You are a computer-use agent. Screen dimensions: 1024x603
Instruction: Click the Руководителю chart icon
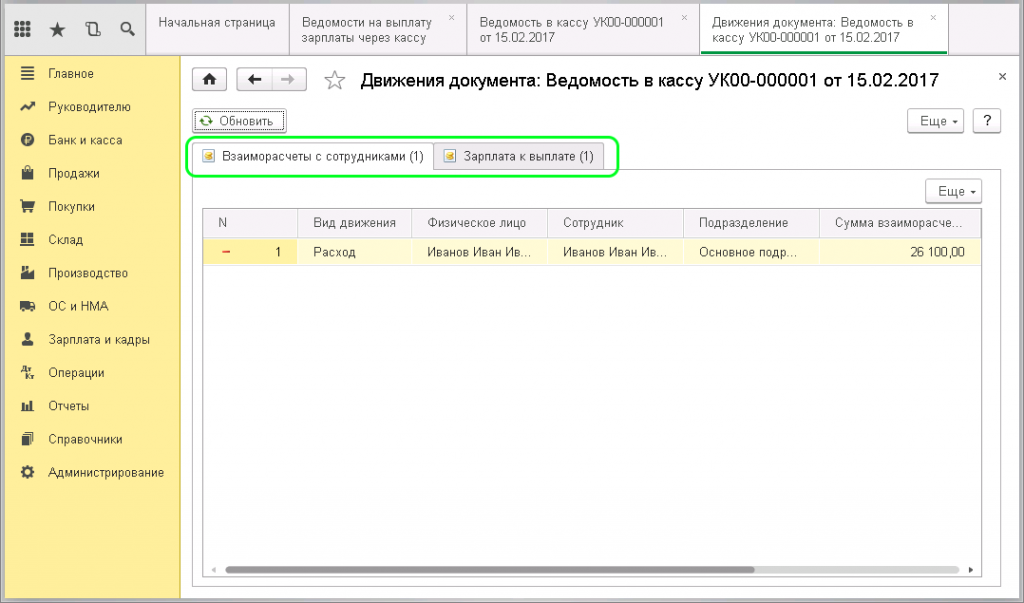[x=27, y=106]
